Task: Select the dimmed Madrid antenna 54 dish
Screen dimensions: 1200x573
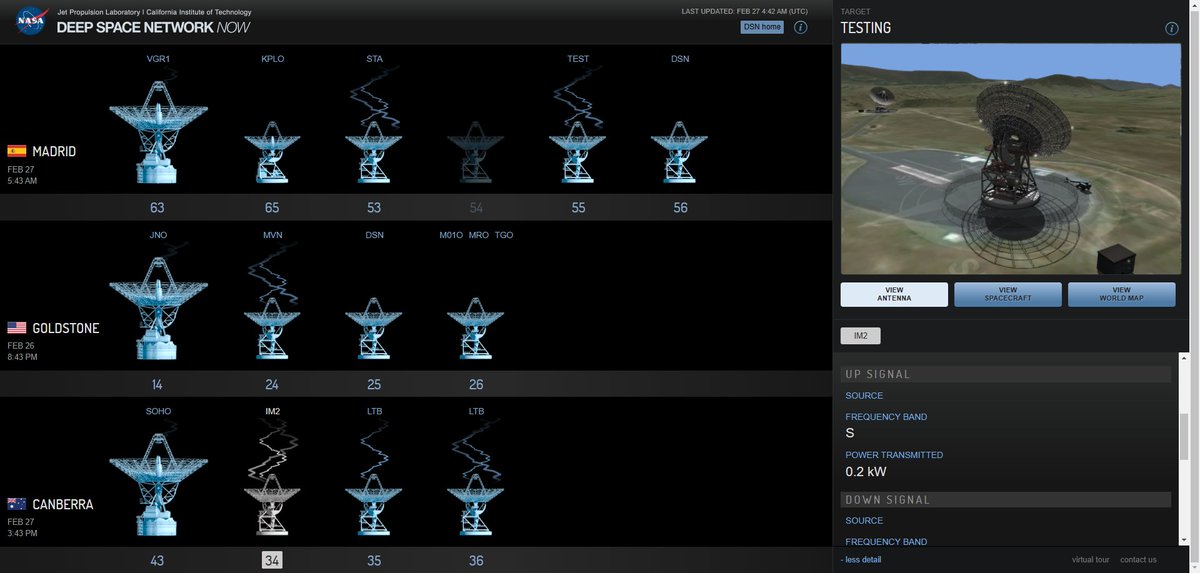Action: 476,152
